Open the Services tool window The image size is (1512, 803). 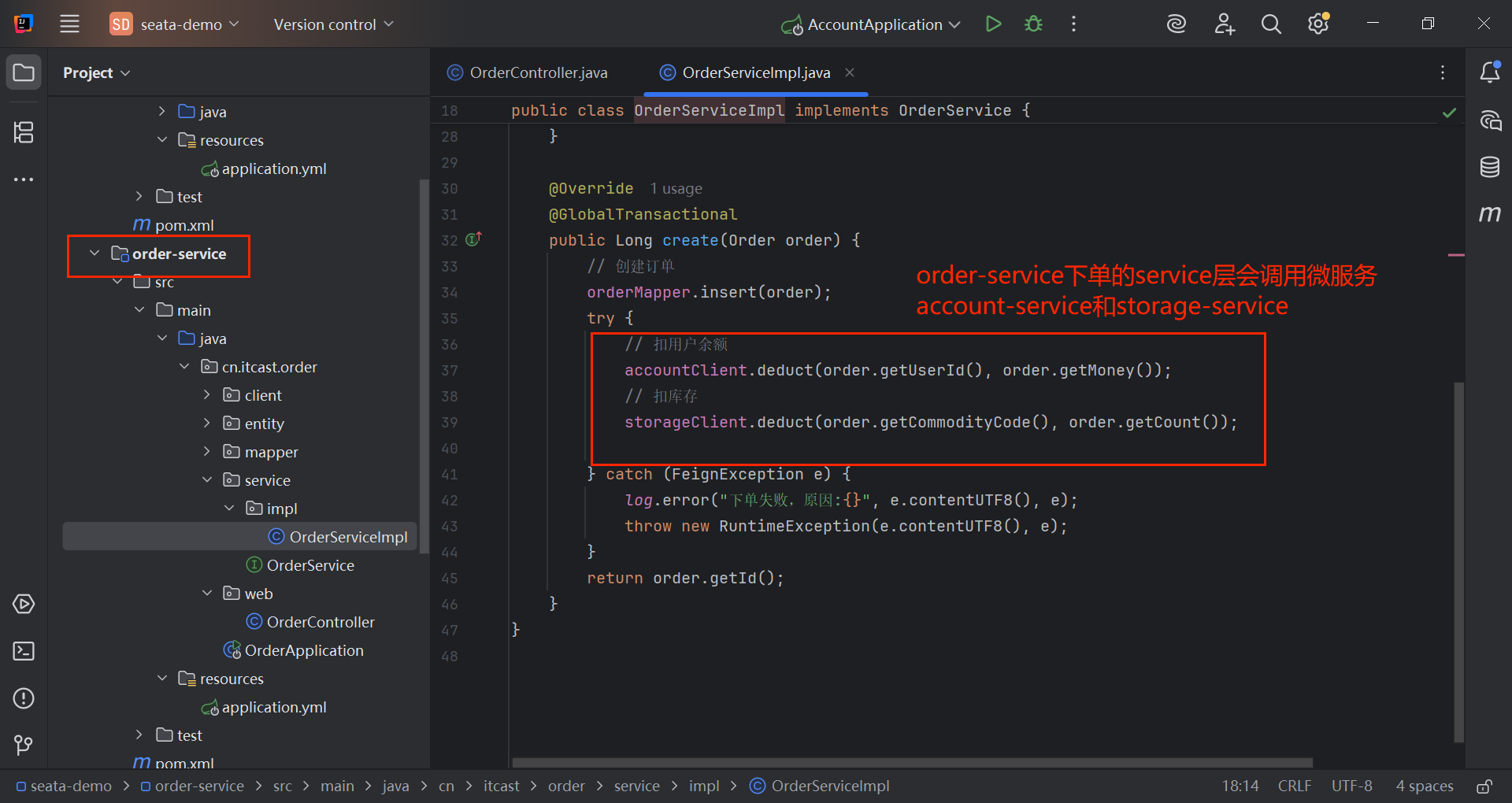tap(24, 604)
